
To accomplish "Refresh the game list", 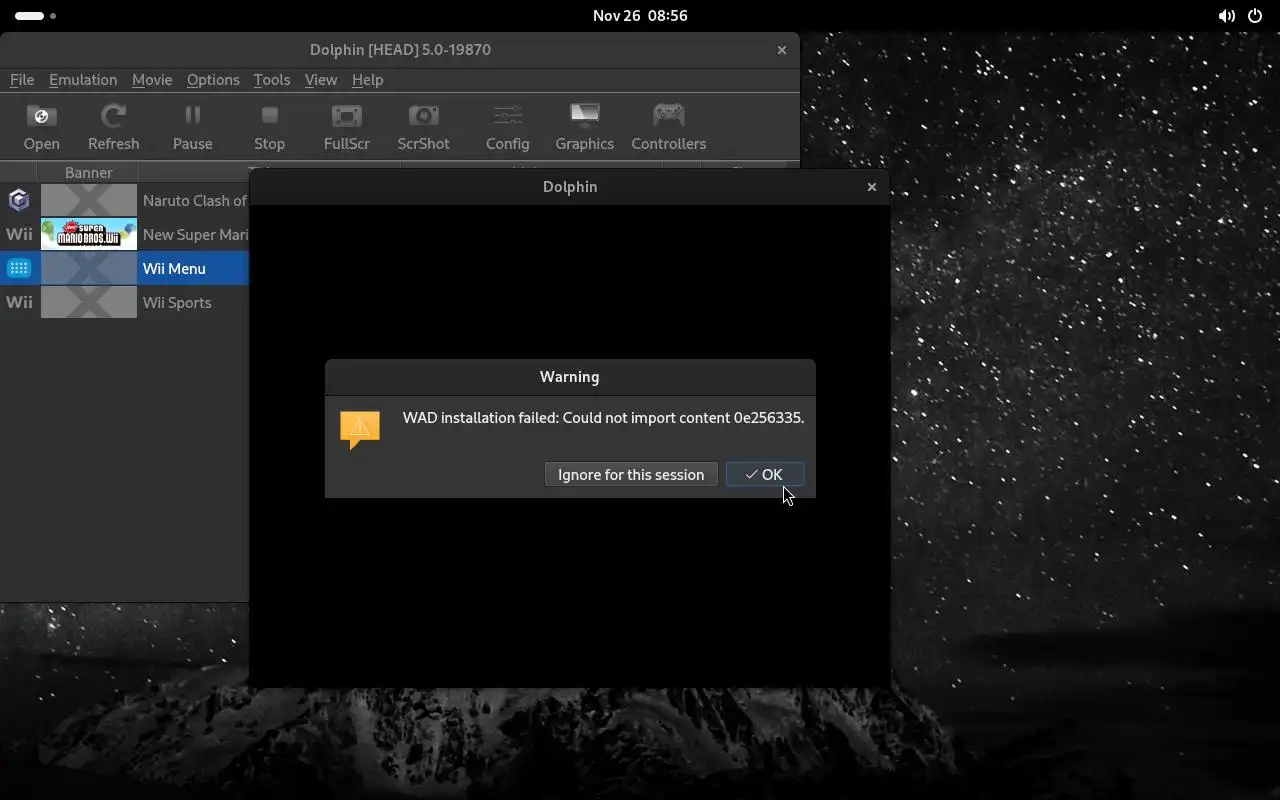I will (113, 127).
